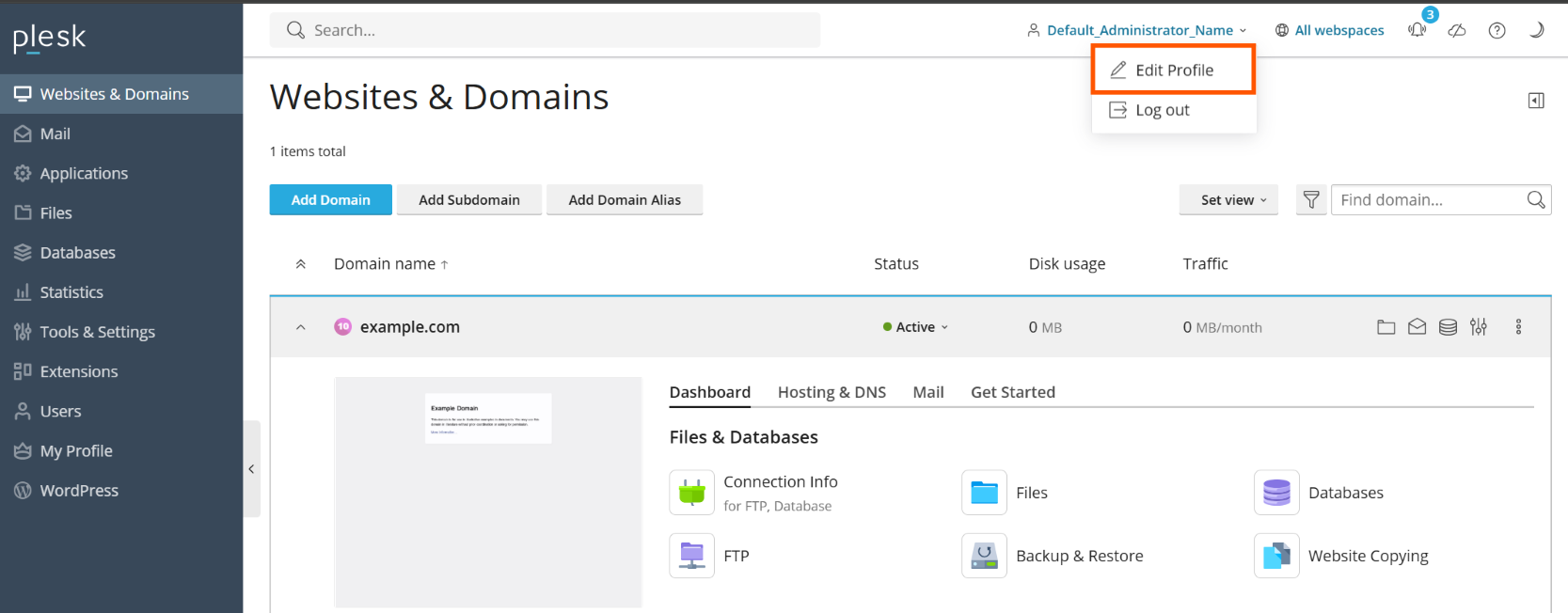This screenshot has height=613, width=1568.
Task: Open the Active status dropdown
Action: point(915,327)
